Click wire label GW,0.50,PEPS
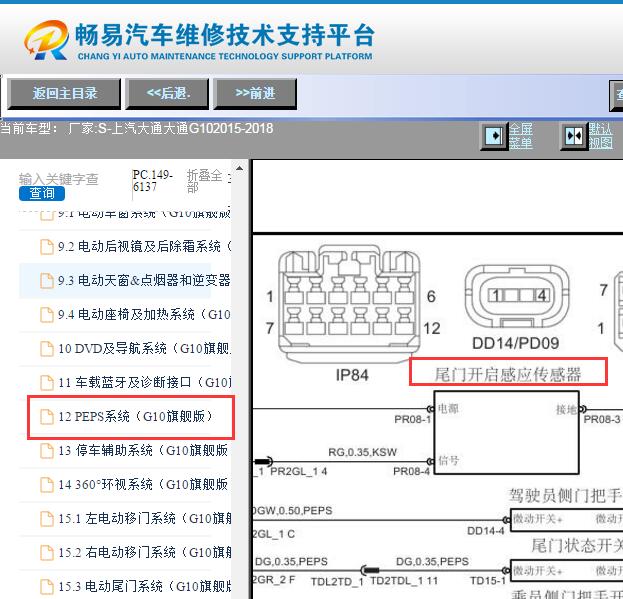 click(293, 511)
